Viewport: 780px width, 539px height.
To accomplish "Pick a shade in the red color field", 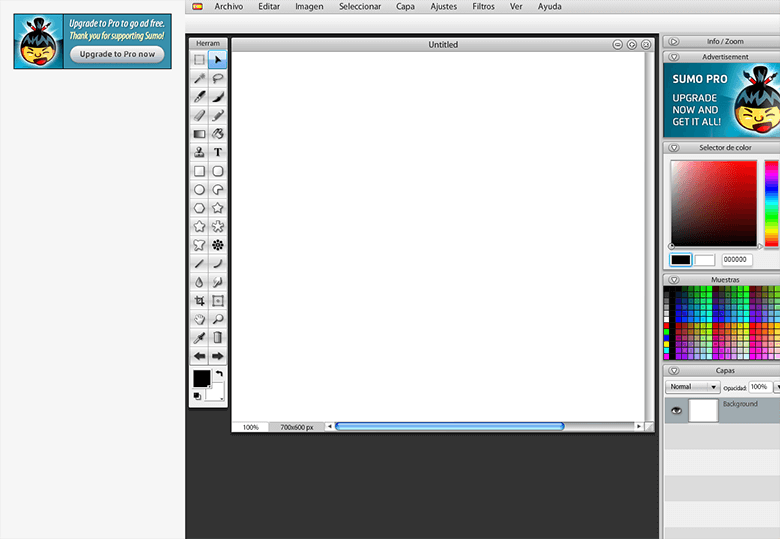I will [x=713, y=203].
